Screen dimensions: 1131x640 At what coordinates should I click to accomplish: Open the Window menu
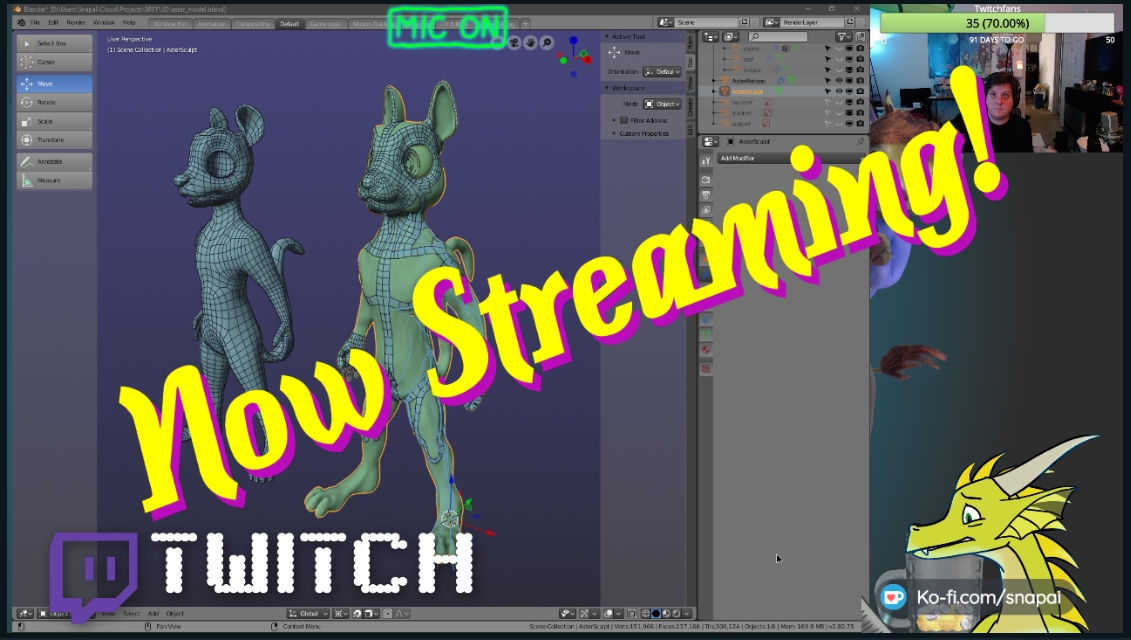pyautogui.click(x=104, y=22)
